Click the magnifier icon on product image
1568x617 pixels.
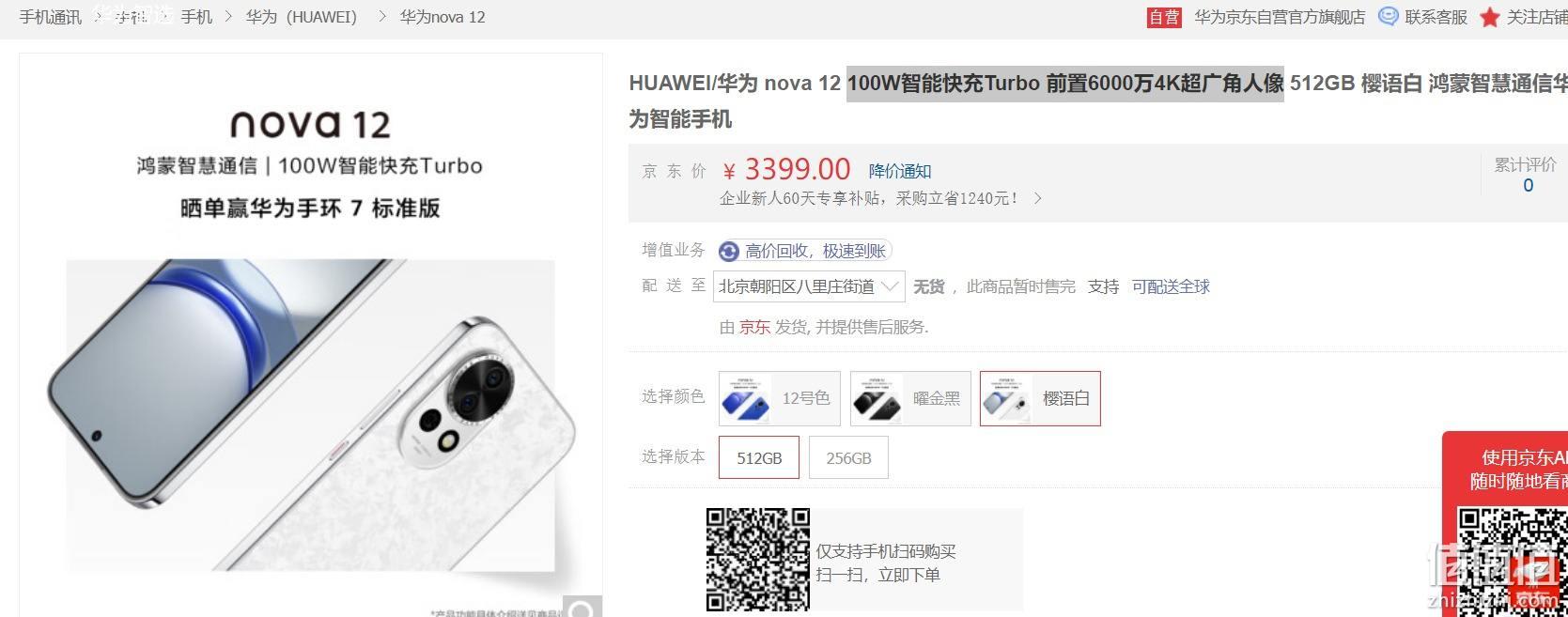pos(582,609)
